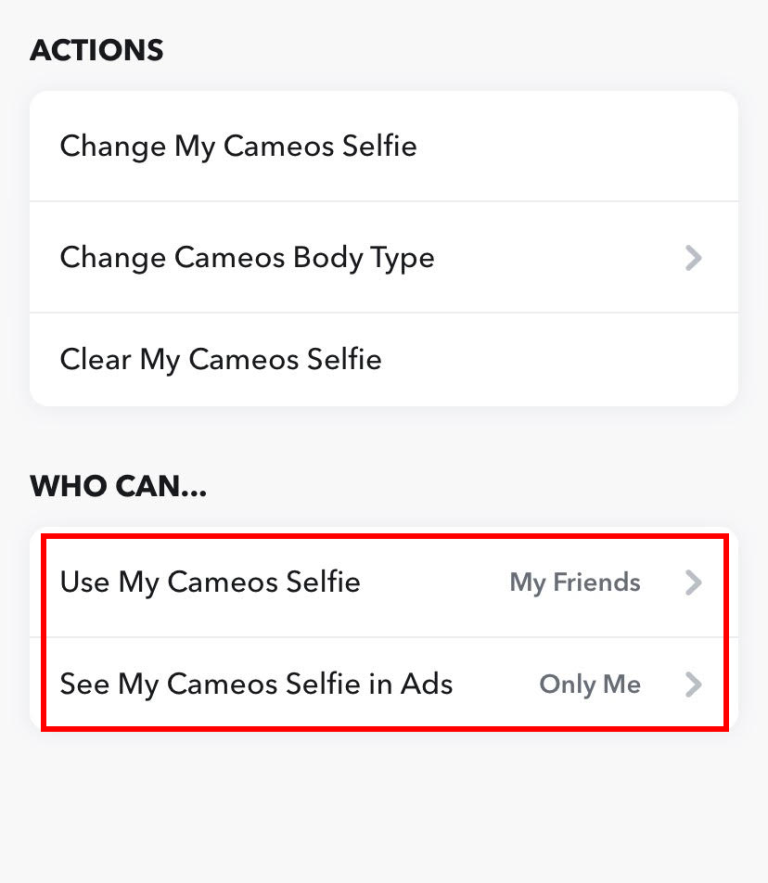Change the Only Me ads audience setting
Image resolution: width=768 pixels, height=883 pixels.
point(590,684)
